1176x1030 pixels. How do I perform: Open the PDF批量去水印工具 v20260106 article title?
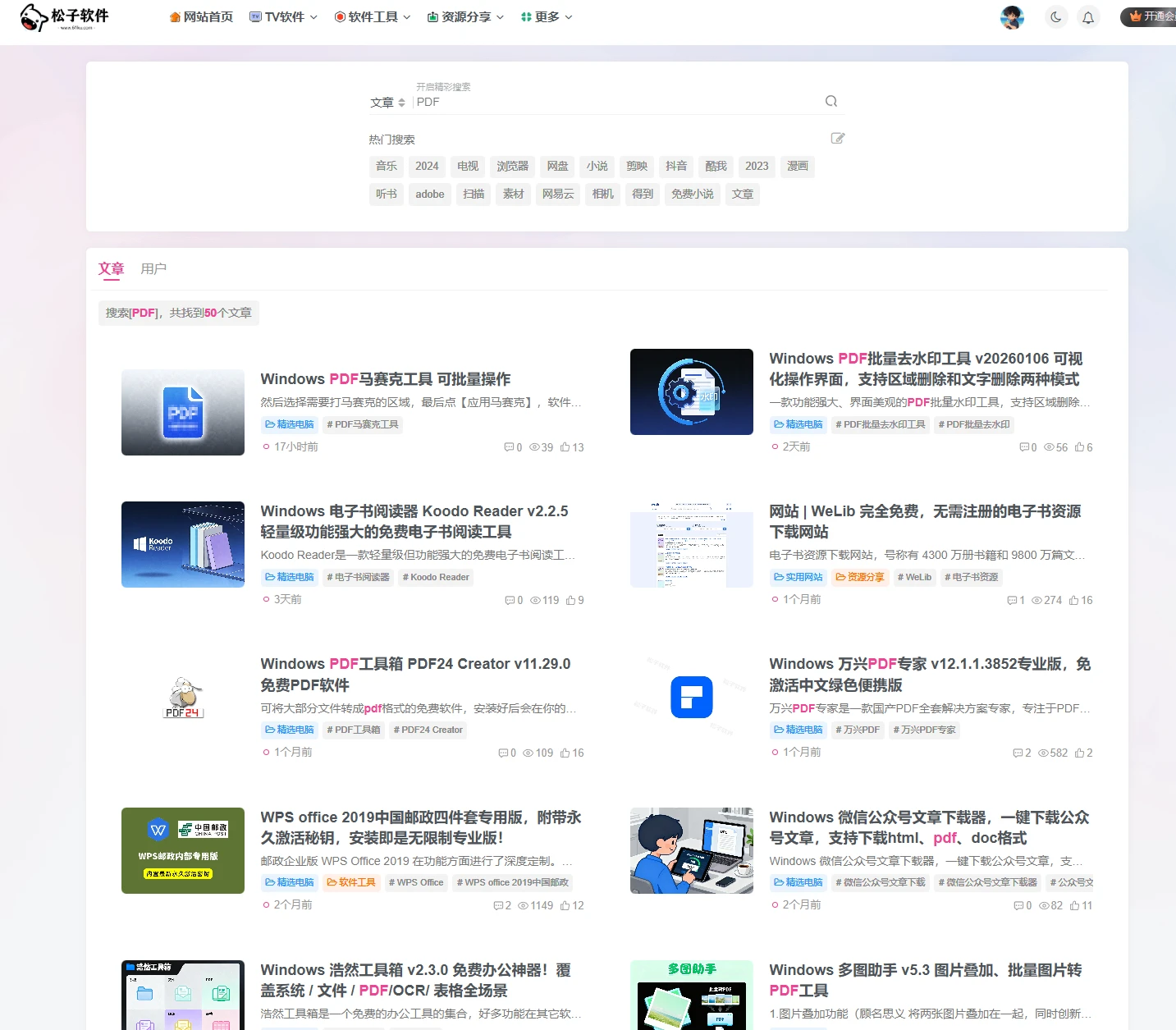(926, 369)
